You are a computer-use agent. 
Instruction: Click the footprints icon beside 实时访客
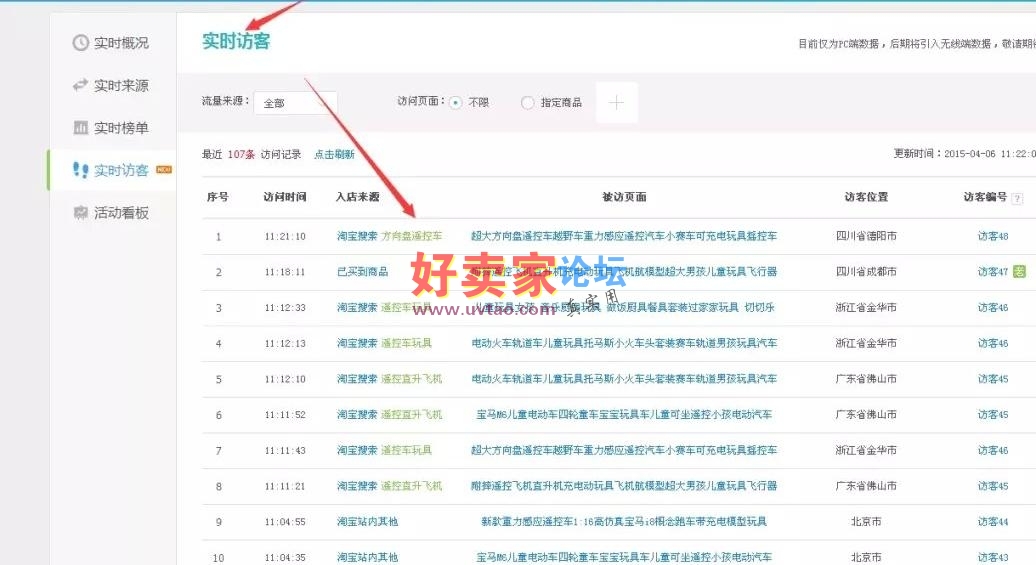point(81,170)
